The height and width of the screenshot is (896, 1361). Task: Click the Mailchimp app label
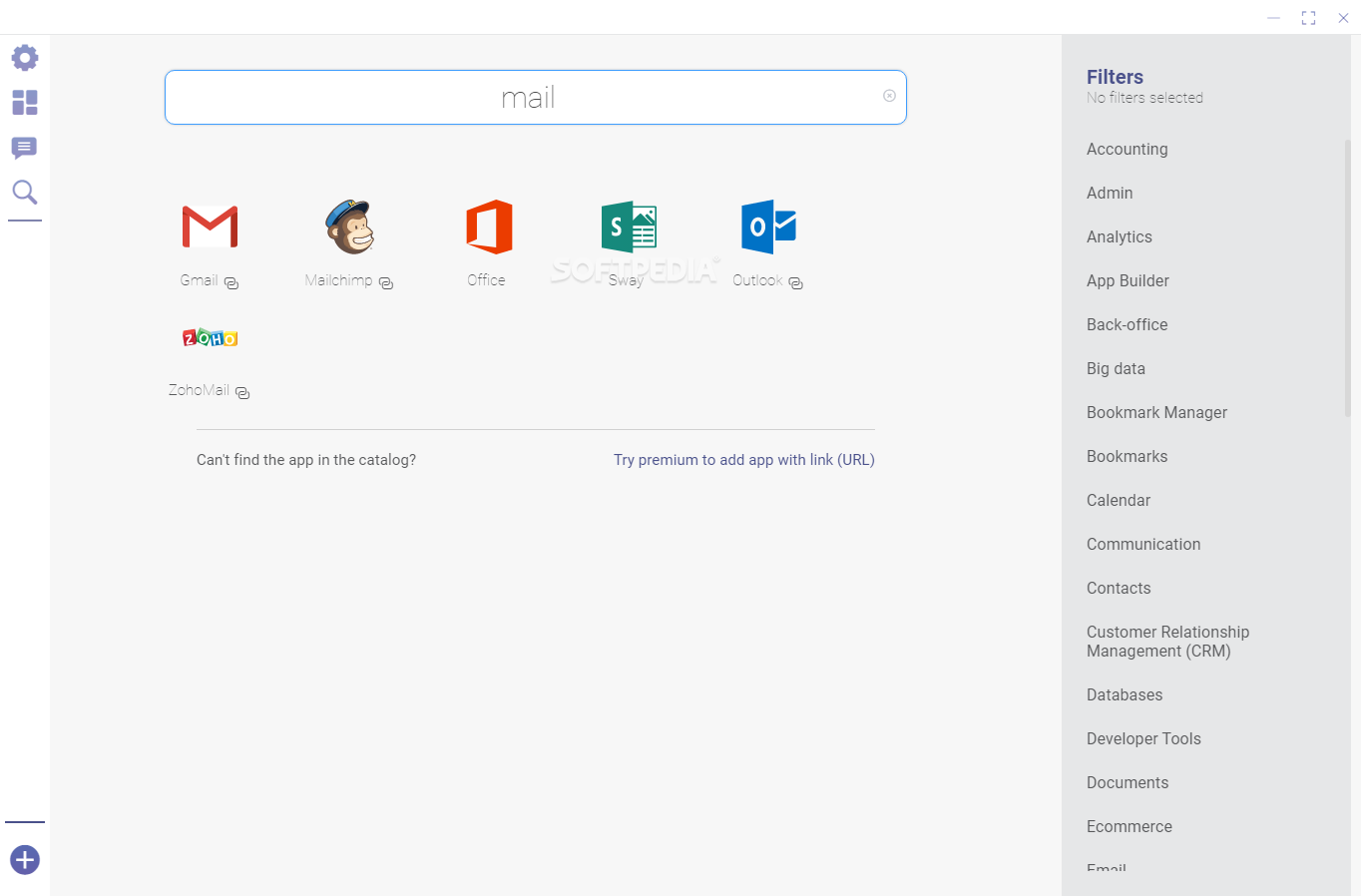tap(338, 280)
